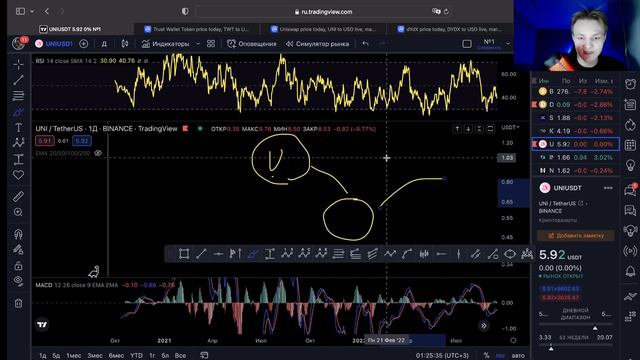Toggle Safari sidebar button
Screen dimensions: 640x360
click(x=20, y=11)
